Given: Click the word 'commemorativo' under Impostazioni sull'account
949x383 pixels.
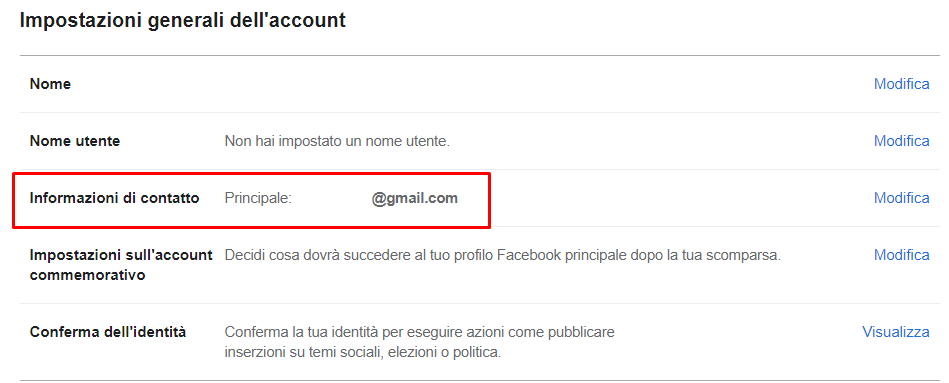Looking at the screenshot, I should (87, 275).
